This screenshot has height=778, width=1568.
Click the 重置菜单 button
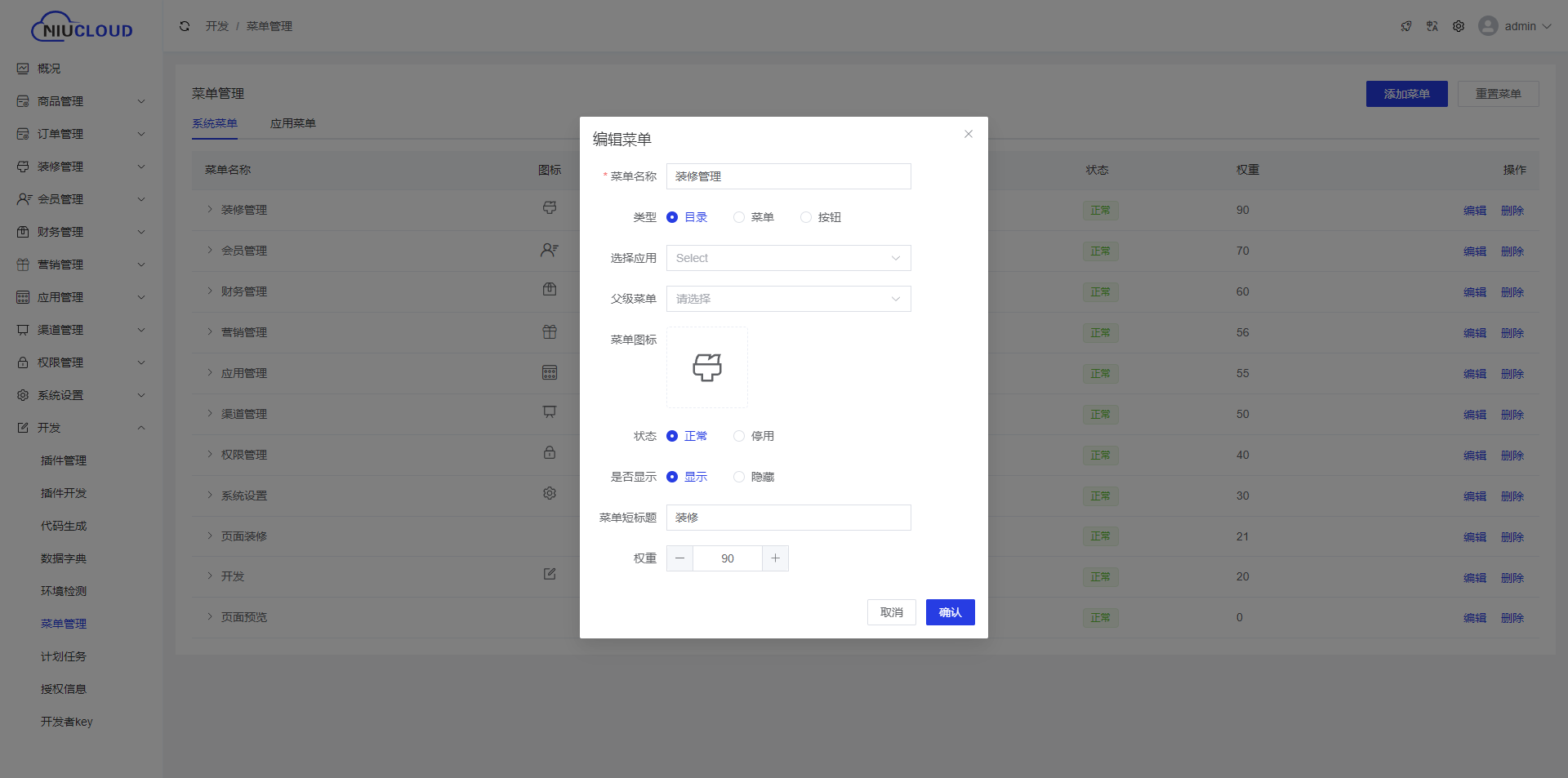[x=1499, y=94]
